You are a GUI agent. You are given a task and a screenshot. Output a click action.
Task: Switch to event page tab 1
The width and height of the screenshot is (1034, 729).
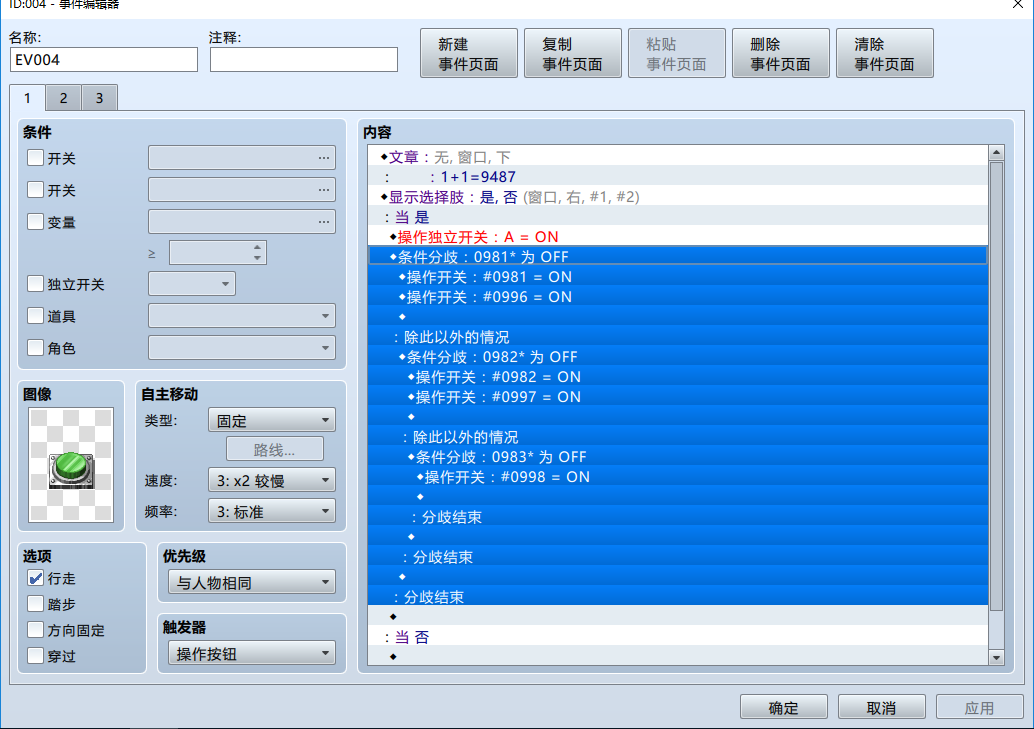[27, 98]
